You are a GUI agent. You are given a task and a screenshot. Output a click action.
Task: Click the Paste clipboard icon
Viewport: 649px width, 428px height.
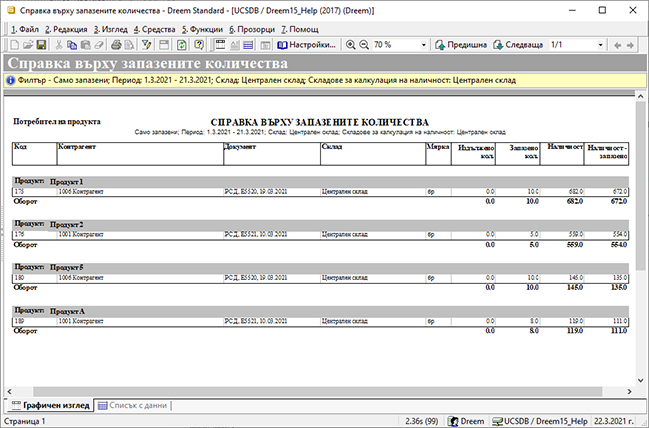[x=86, y=45]
